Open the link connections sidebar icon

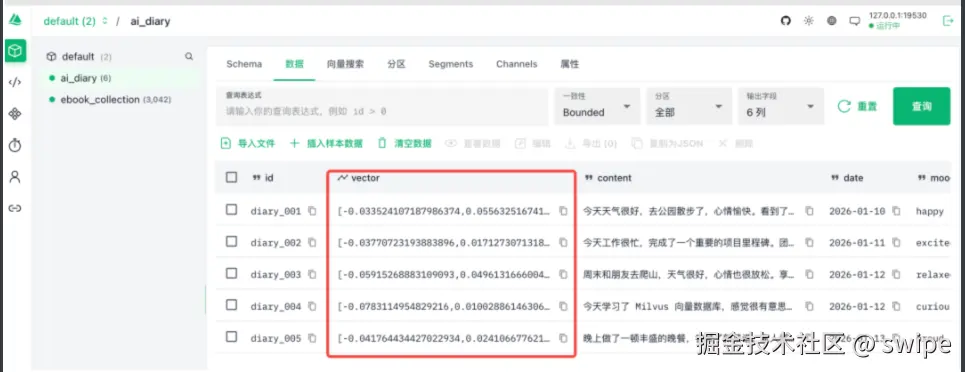coord(15,208)
